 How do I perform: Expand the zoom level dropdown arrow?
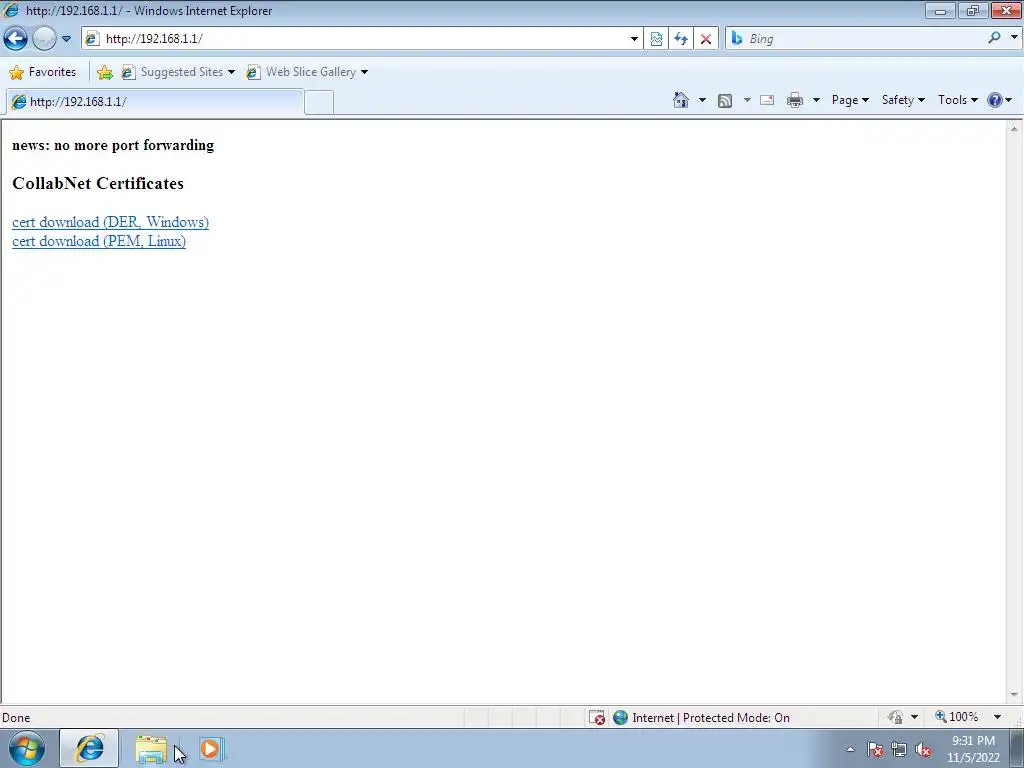tap(997, 717)
